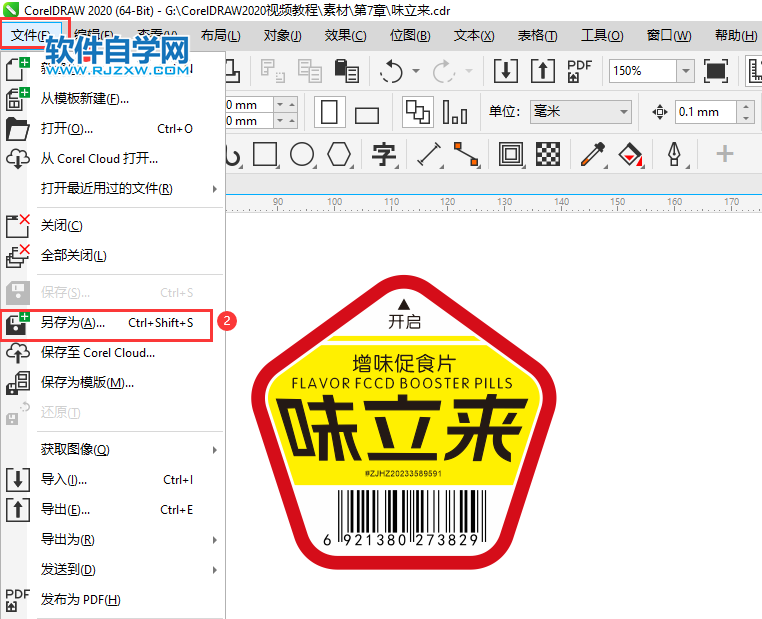The image size is (762, 619).
Task: Decrease nudge distance with down stepper
Action: coord(745,118)
